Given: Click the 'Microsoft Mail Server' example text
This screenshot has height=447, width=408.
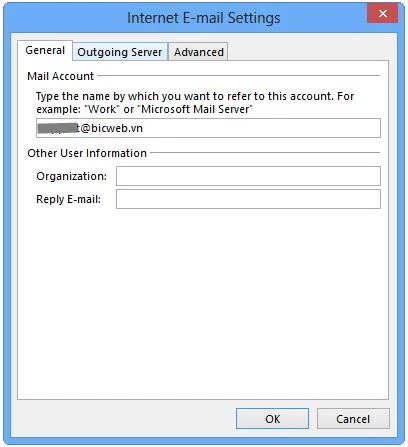Looking at the screenshot, I should pyautogui.click(x=195, y=109).
